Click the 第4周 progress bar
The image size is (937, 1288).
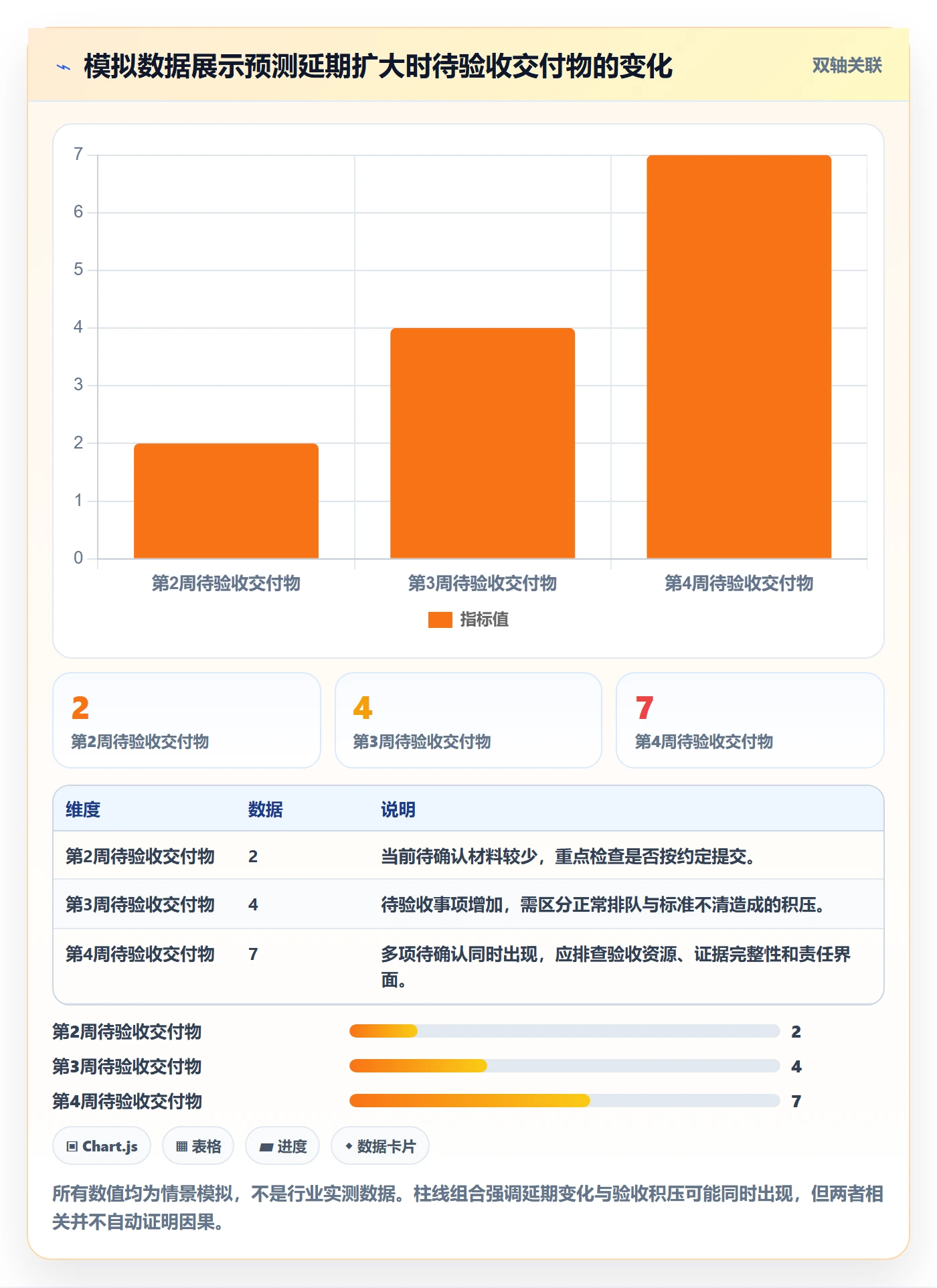(564, 1101)
